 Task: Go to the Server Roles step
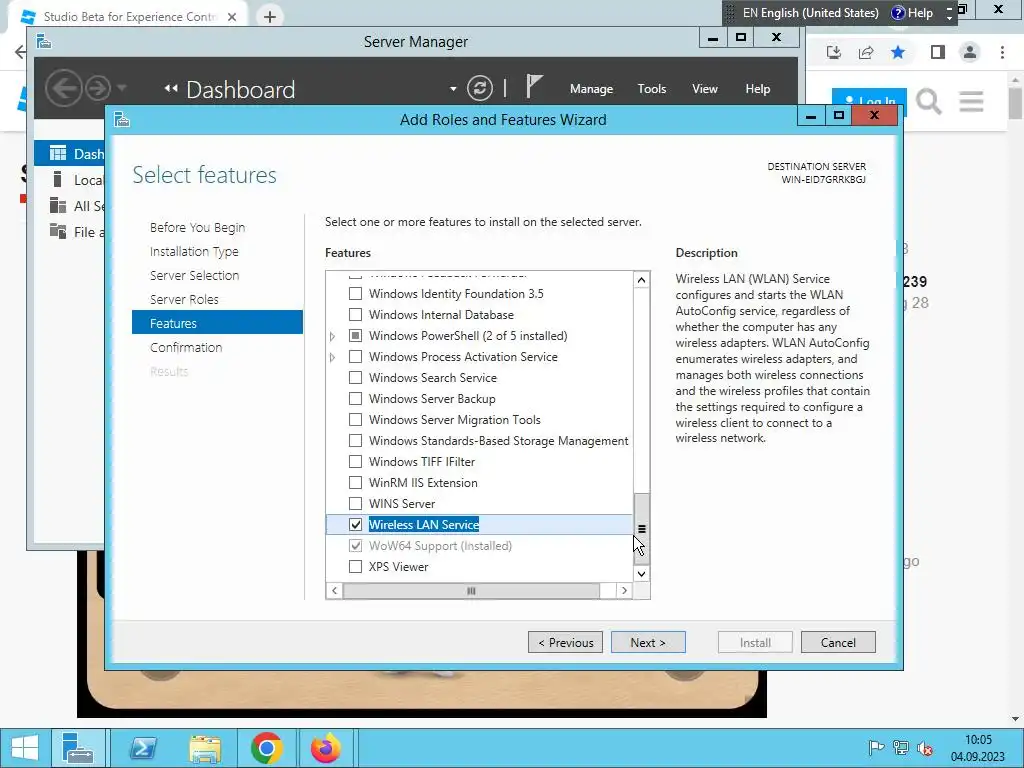[184, 299]
